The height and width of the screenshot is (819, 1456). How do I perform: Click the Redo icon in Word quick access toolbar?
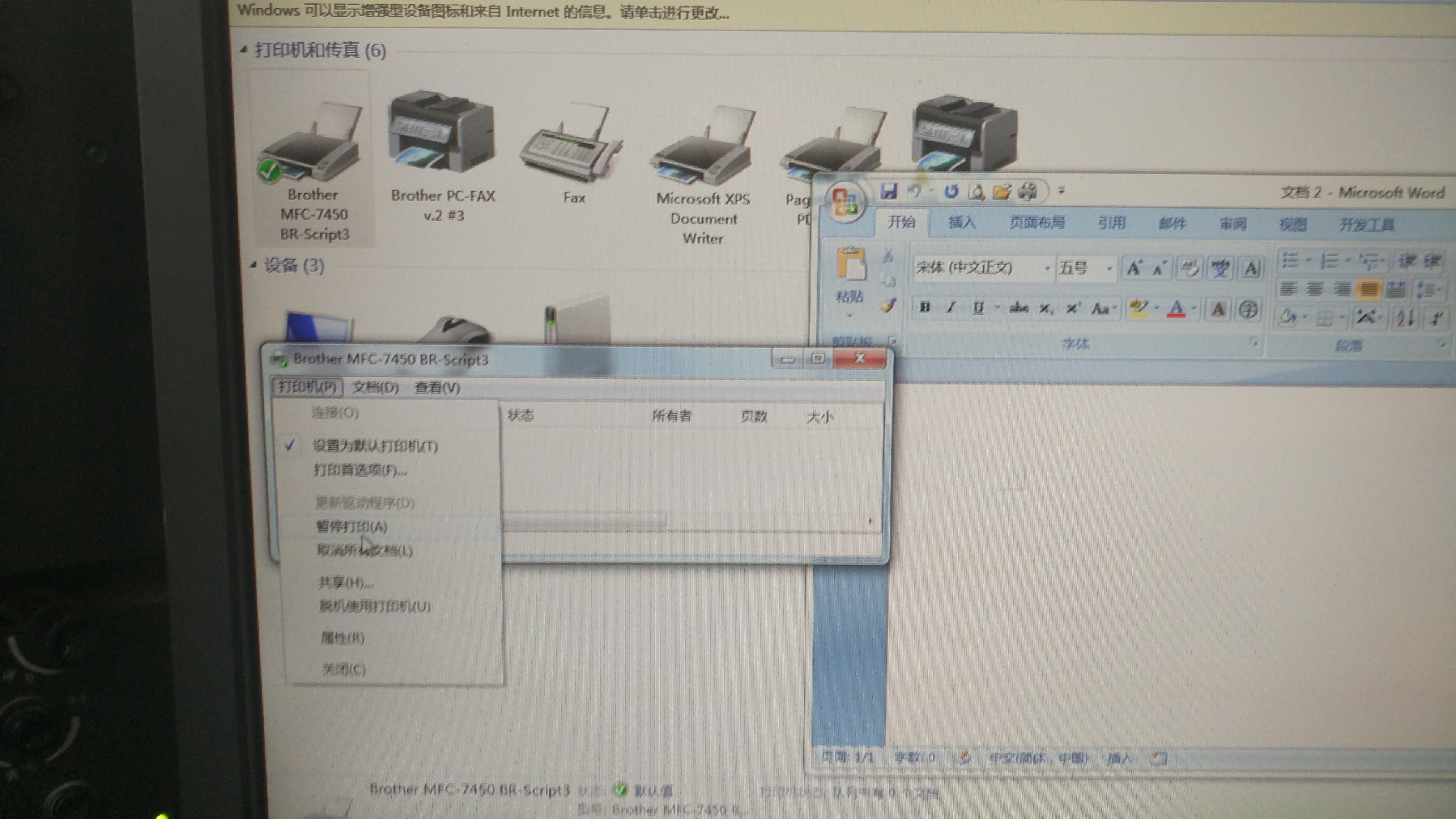tap(951, 191)
